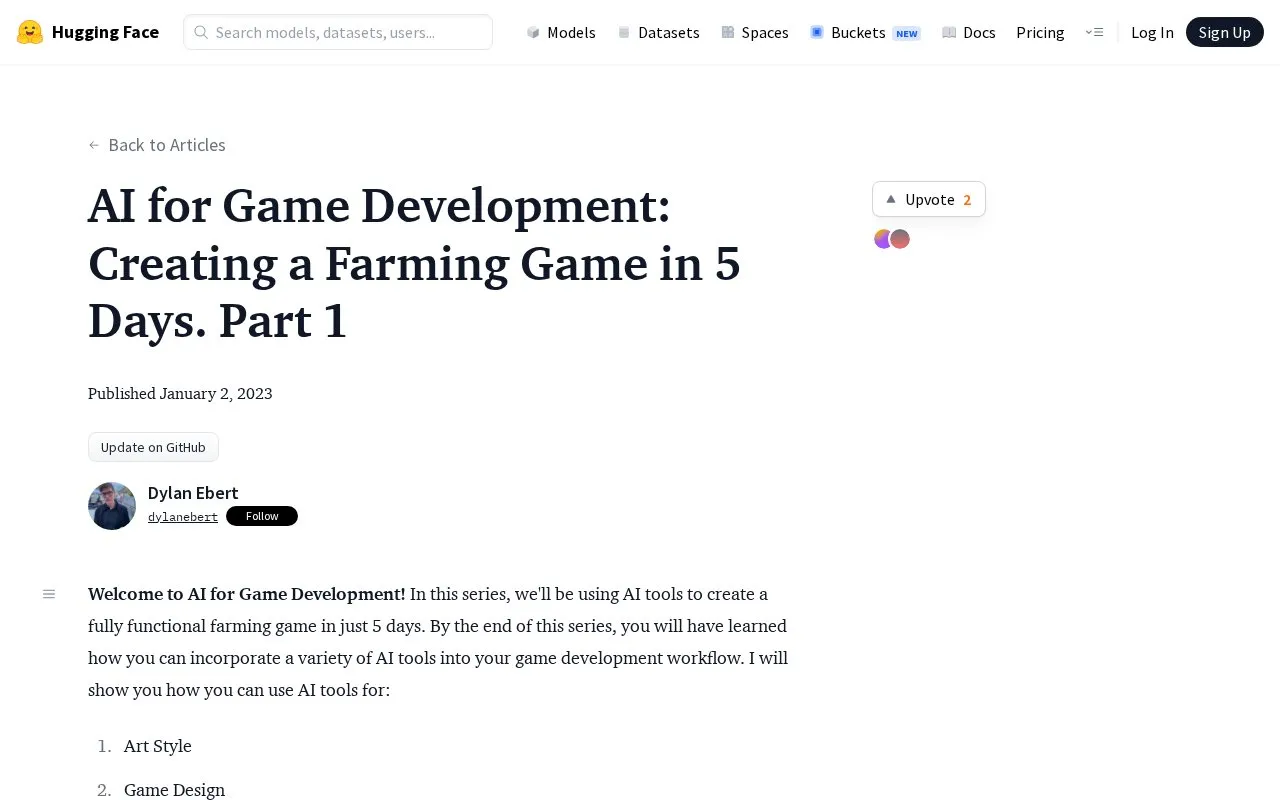Focus the search models, datasets, users field
The height and width of the screenshot is (800, 1280).
(x=338, y=32)
